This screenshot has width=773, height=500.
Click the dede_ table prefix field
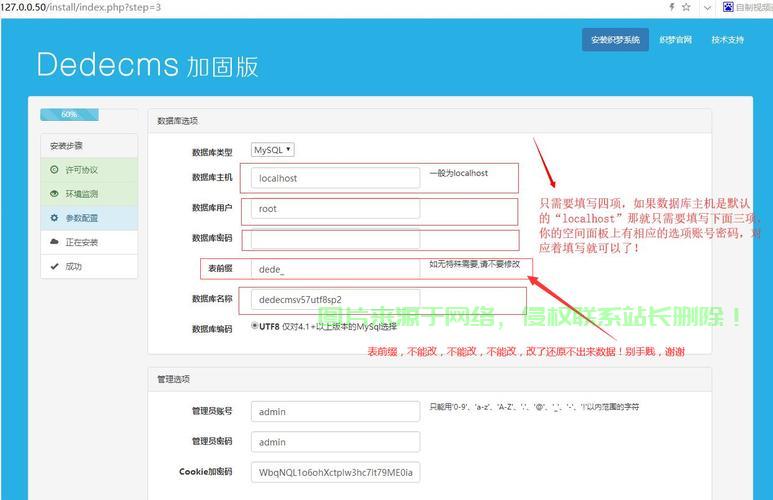click(x=335, y=269)
